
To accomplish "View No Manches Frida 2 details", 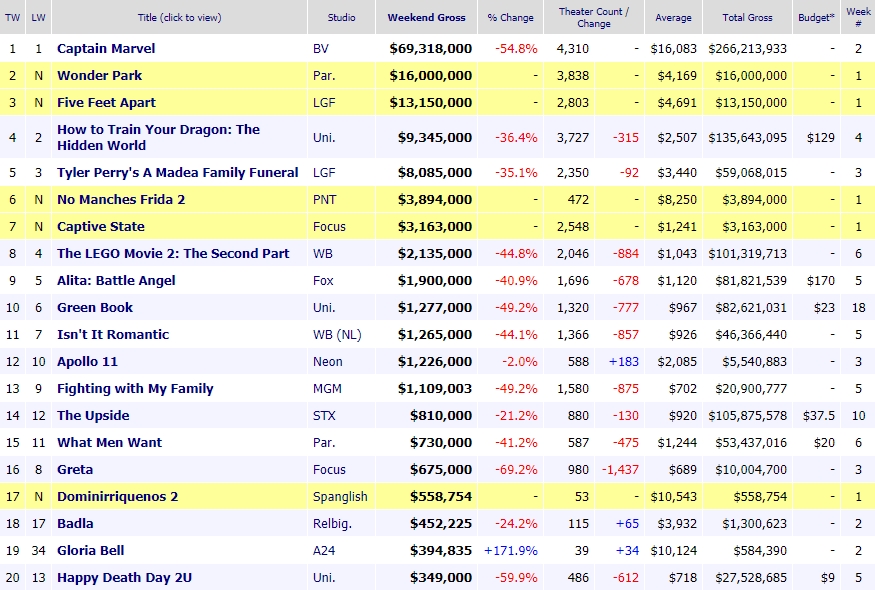I will (x=121, y=199).
